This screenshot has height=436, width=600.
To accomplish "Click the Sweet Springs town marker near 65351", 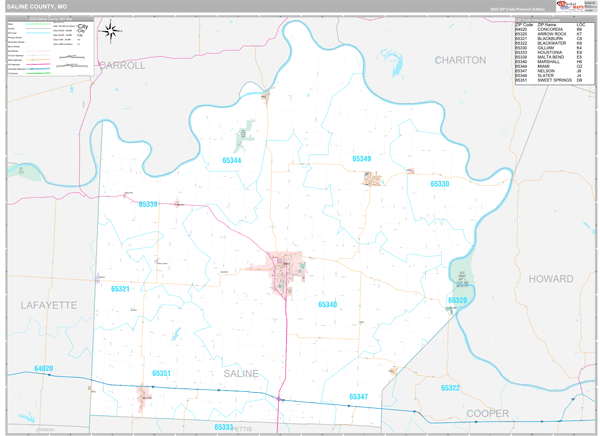I will (x=145, y=397).
